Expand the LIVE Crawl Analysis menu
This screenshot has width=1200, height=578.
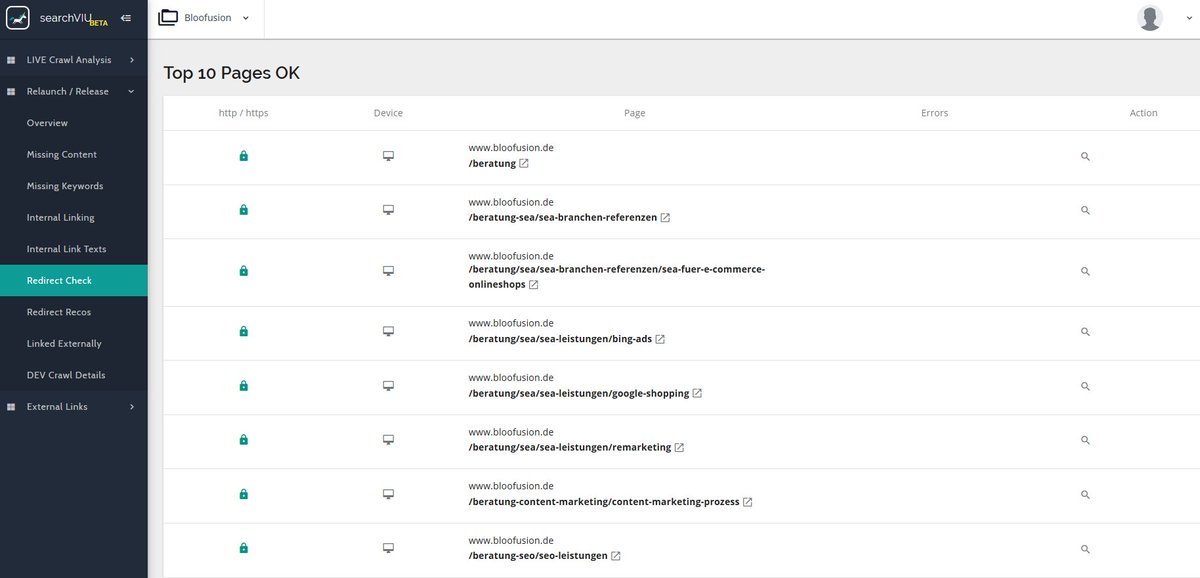[x=74, y=60]
